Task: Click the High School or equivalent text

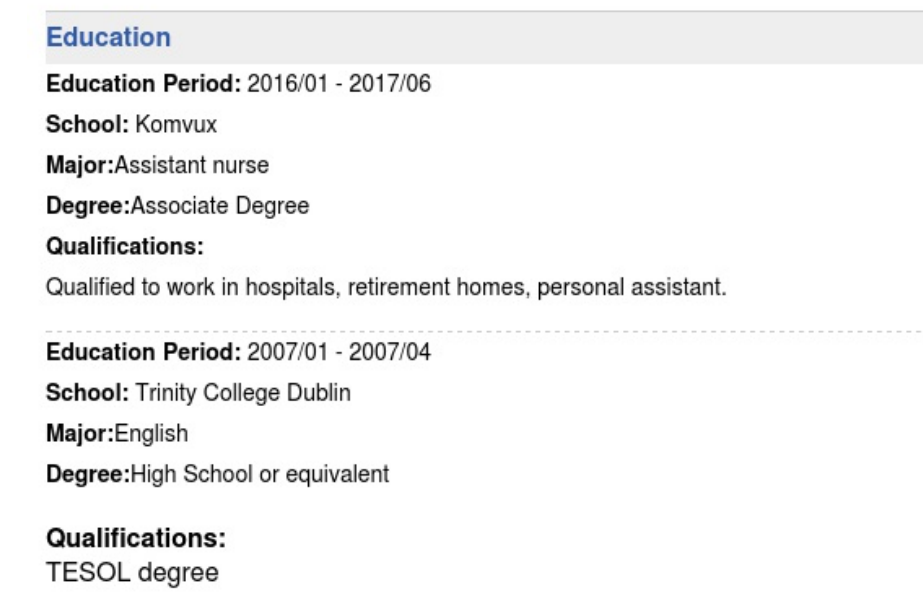Action: tap(259, 474)
